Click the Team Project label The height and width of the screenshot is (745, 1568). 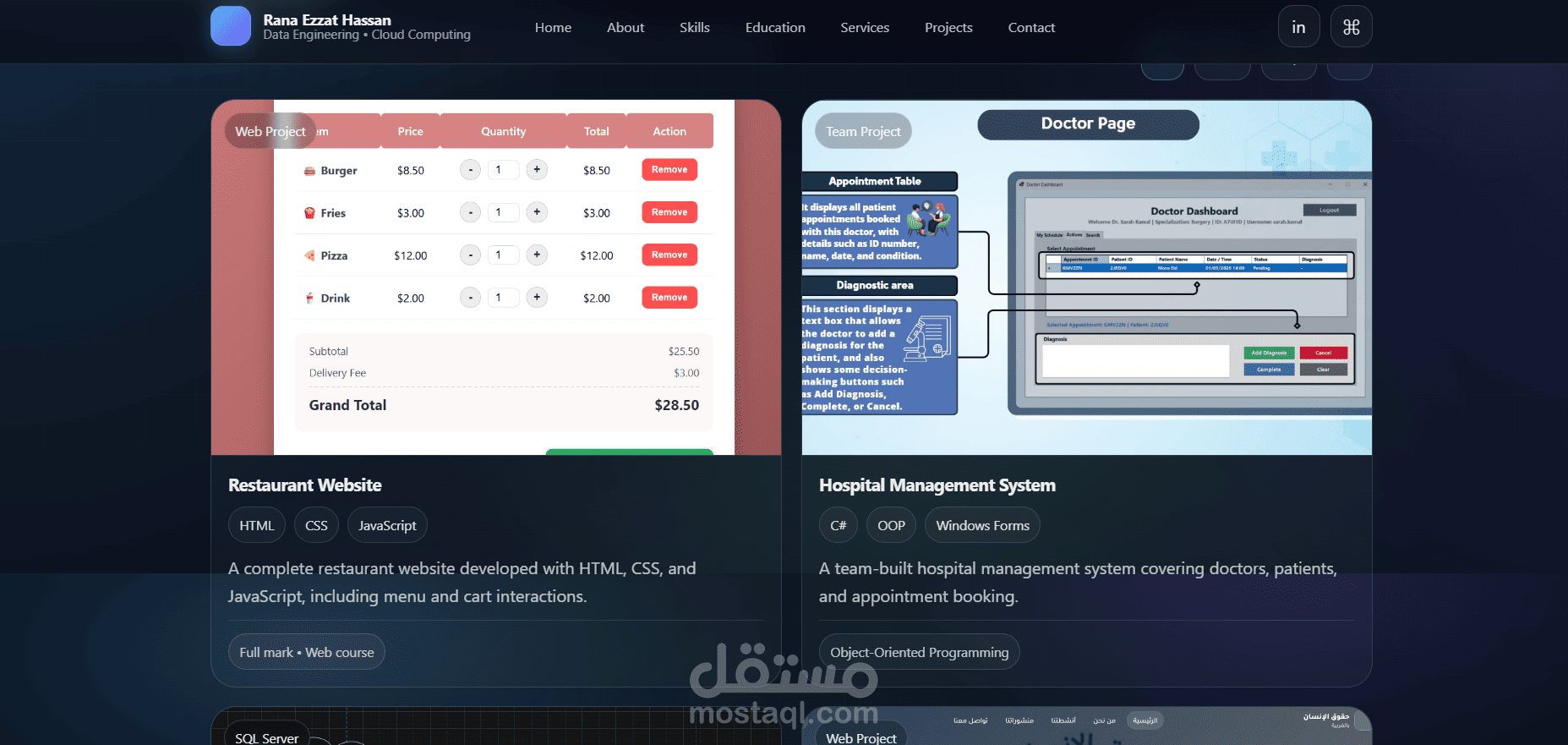[x=863, y=131]
